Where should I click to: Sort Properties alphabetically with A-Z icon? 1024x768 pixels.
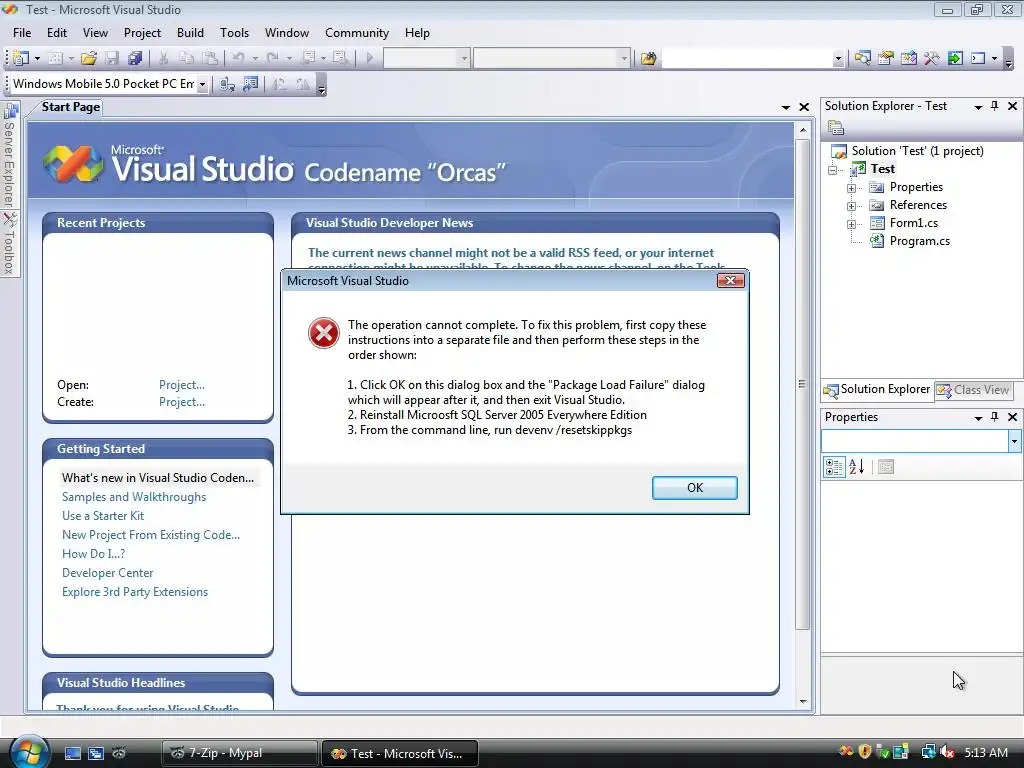(x=857, y=467)
